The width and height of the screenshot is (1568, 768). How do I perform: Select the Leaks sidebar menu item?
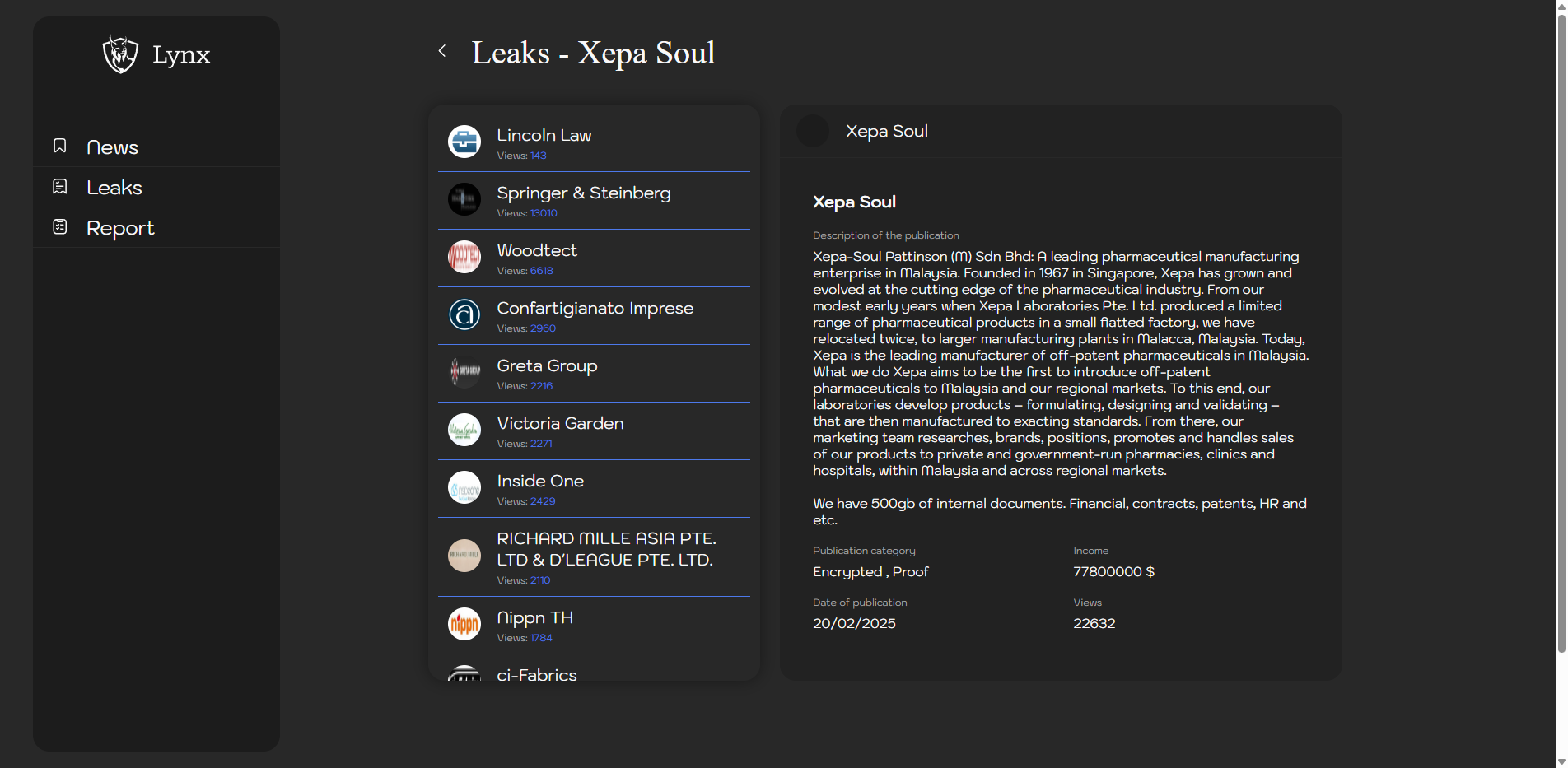[114, 188]
